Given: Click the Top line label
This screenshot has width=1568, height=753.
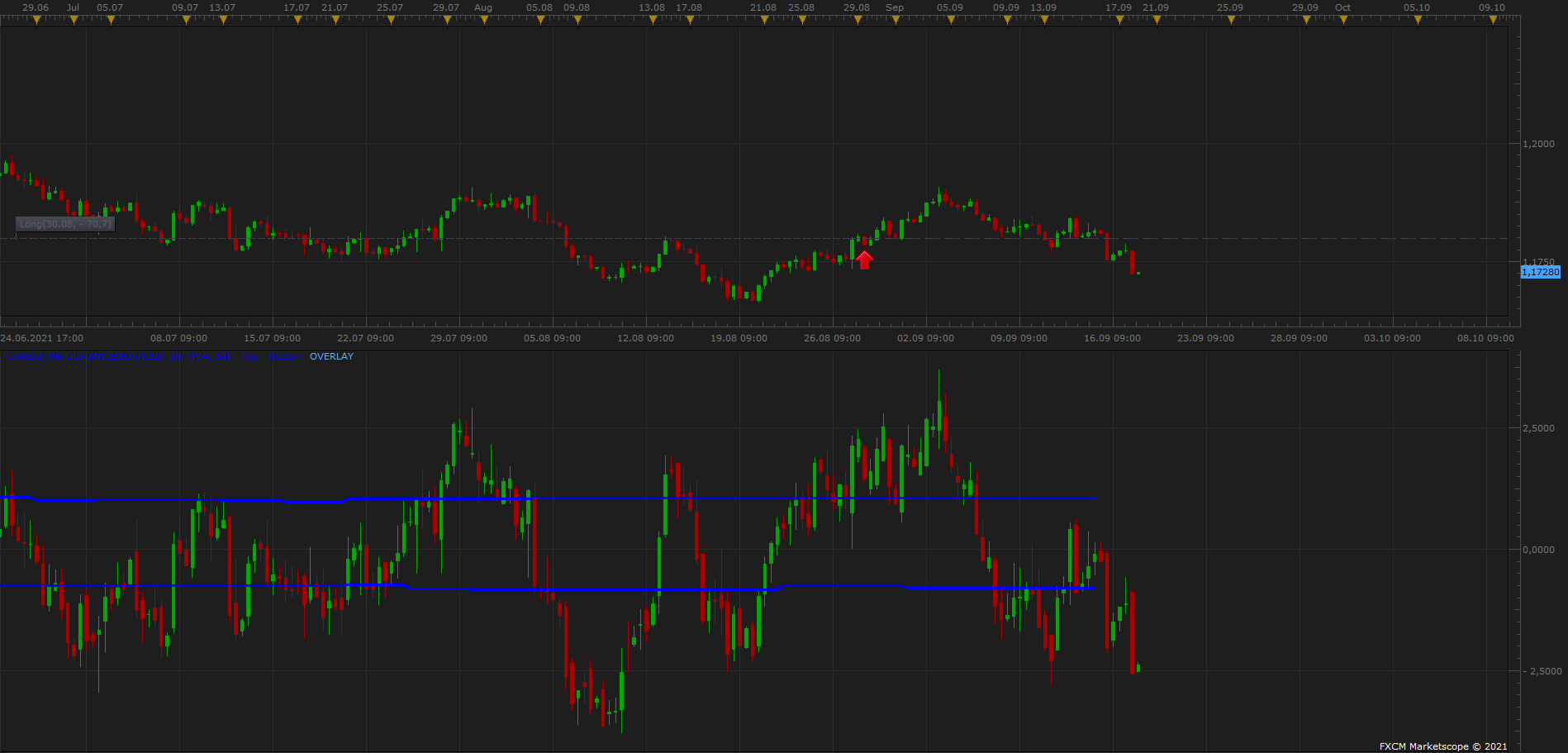Looking at the screenshot, I should coord(250,357).
